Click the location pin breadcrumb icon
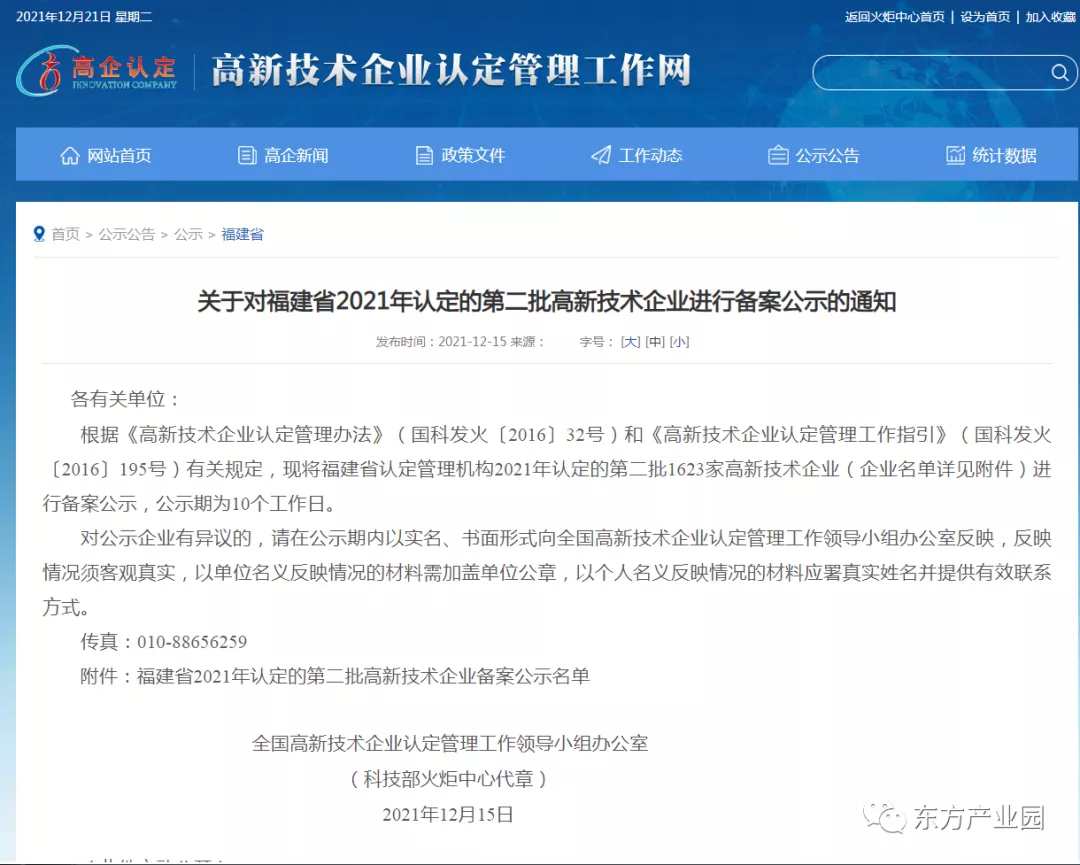Screen dimensions: 1080x865 pos(40,234)
